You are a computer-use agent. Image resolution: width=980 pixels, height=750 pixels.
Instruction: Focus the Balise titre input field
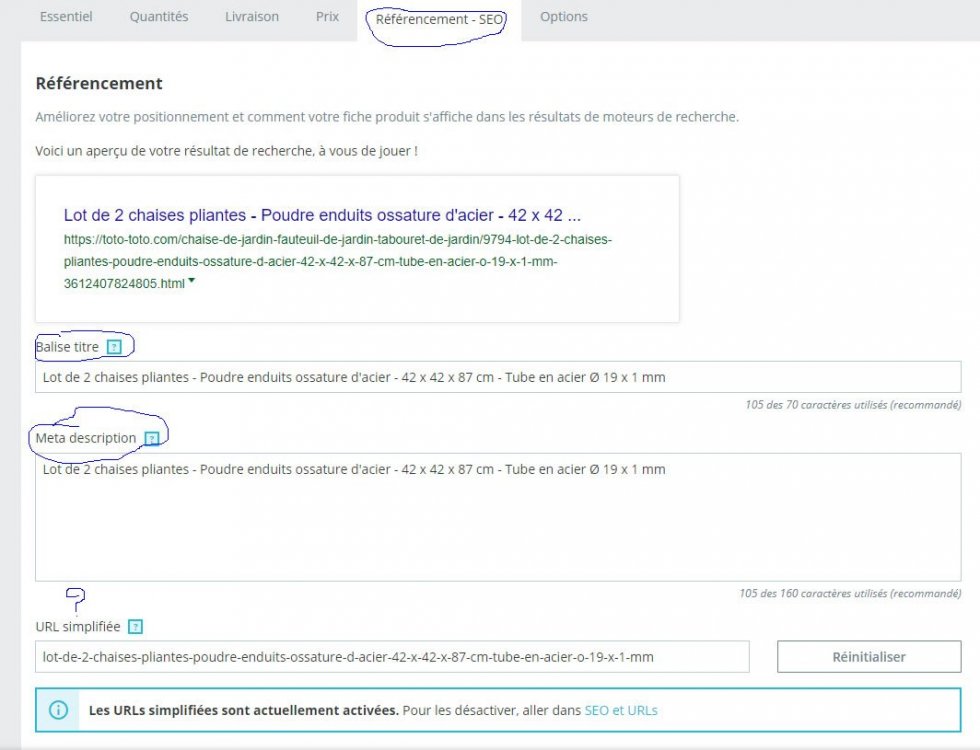tap(498, 377)
